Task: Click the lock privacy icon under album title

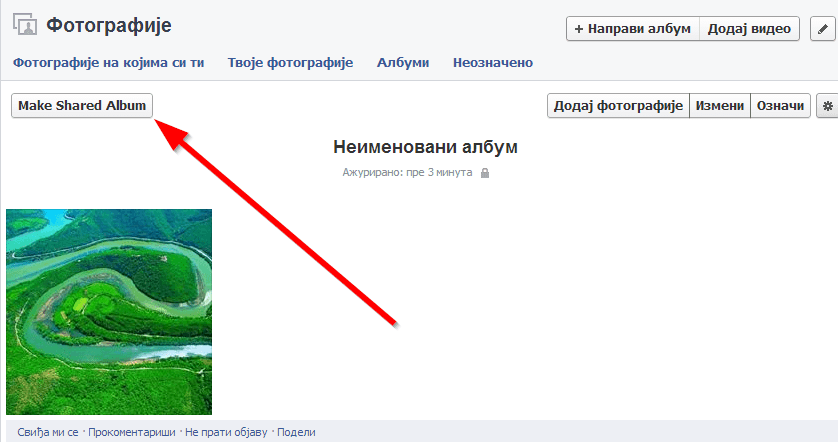Action: click(485, 173)
